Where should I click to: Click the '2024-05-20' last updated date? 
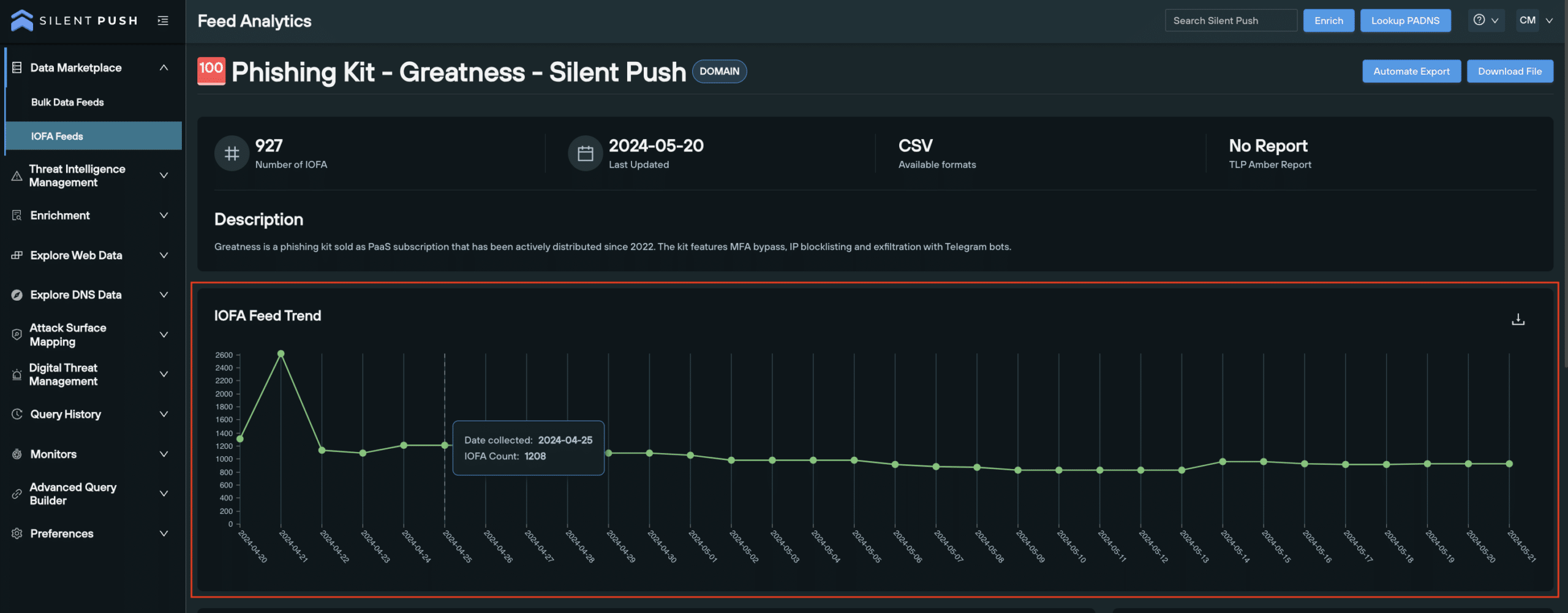tap(656, 146)
